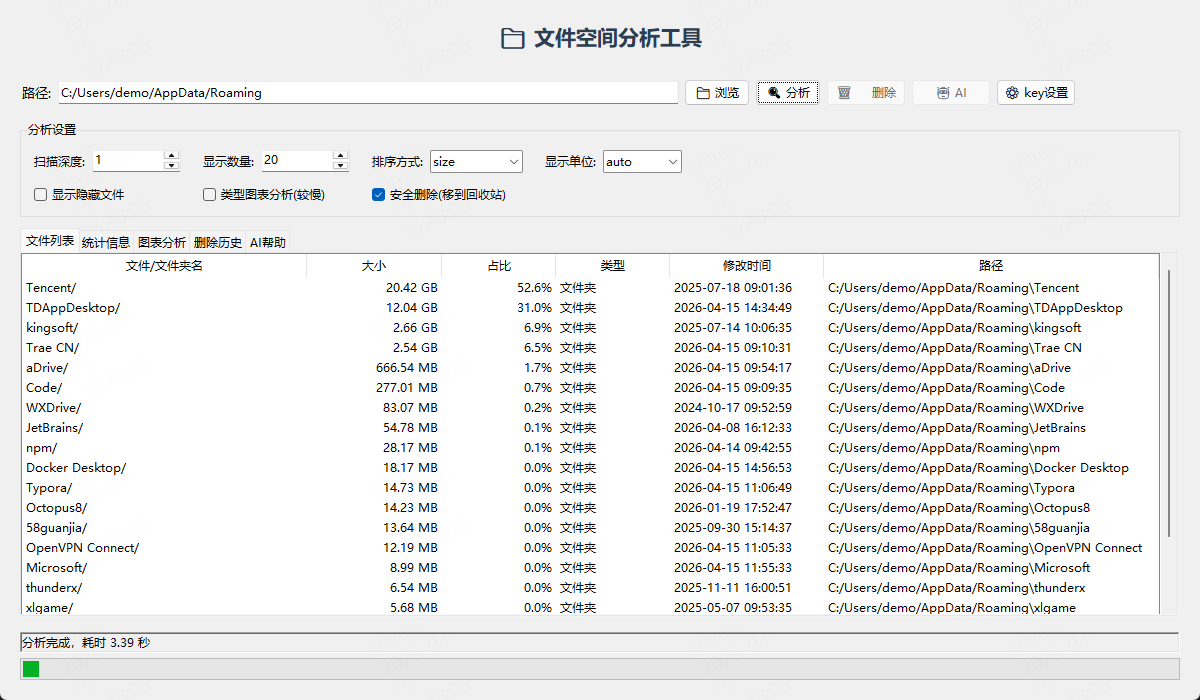Select the Docker Desktop/ folder row

[x=591, y=468]
